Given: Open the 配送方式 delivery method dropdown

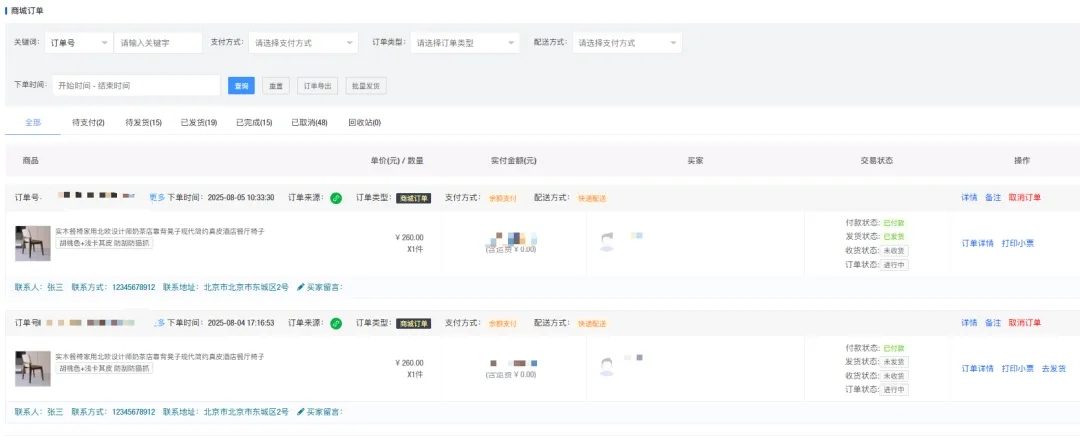Looking at the screenshot, I should click(627, 43).
